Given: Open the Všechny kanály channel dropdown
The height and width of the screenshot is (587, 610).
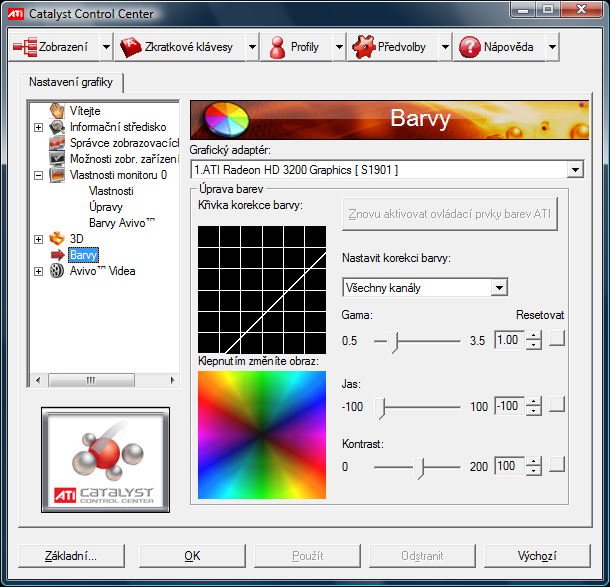Looking at the screenshot, I should pos(500,288).
